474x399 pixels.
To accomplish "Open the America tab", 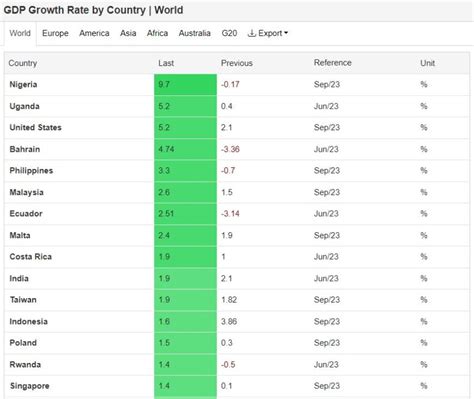I will point(94,33).
